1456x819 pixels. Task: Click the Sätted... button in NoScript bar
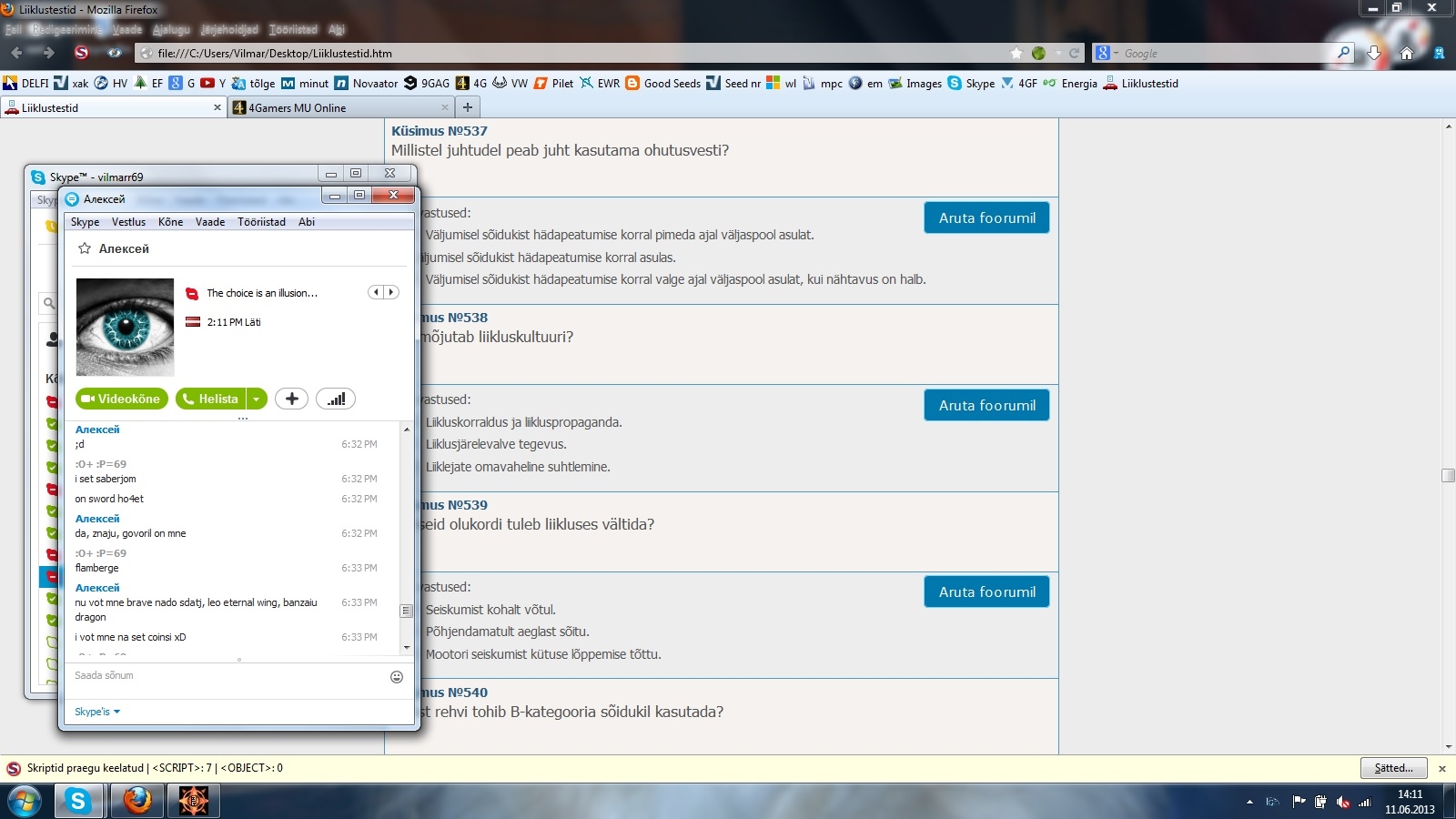1393,768
